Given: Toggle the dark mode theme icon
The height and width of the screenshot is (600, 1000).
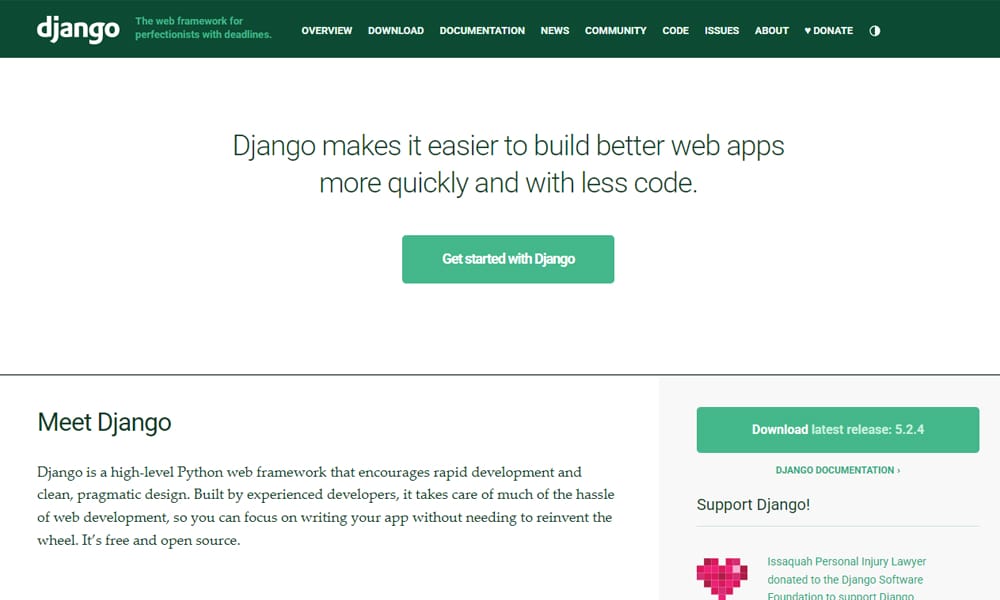Looking at the screenshot, I should [x=875, y=30].
